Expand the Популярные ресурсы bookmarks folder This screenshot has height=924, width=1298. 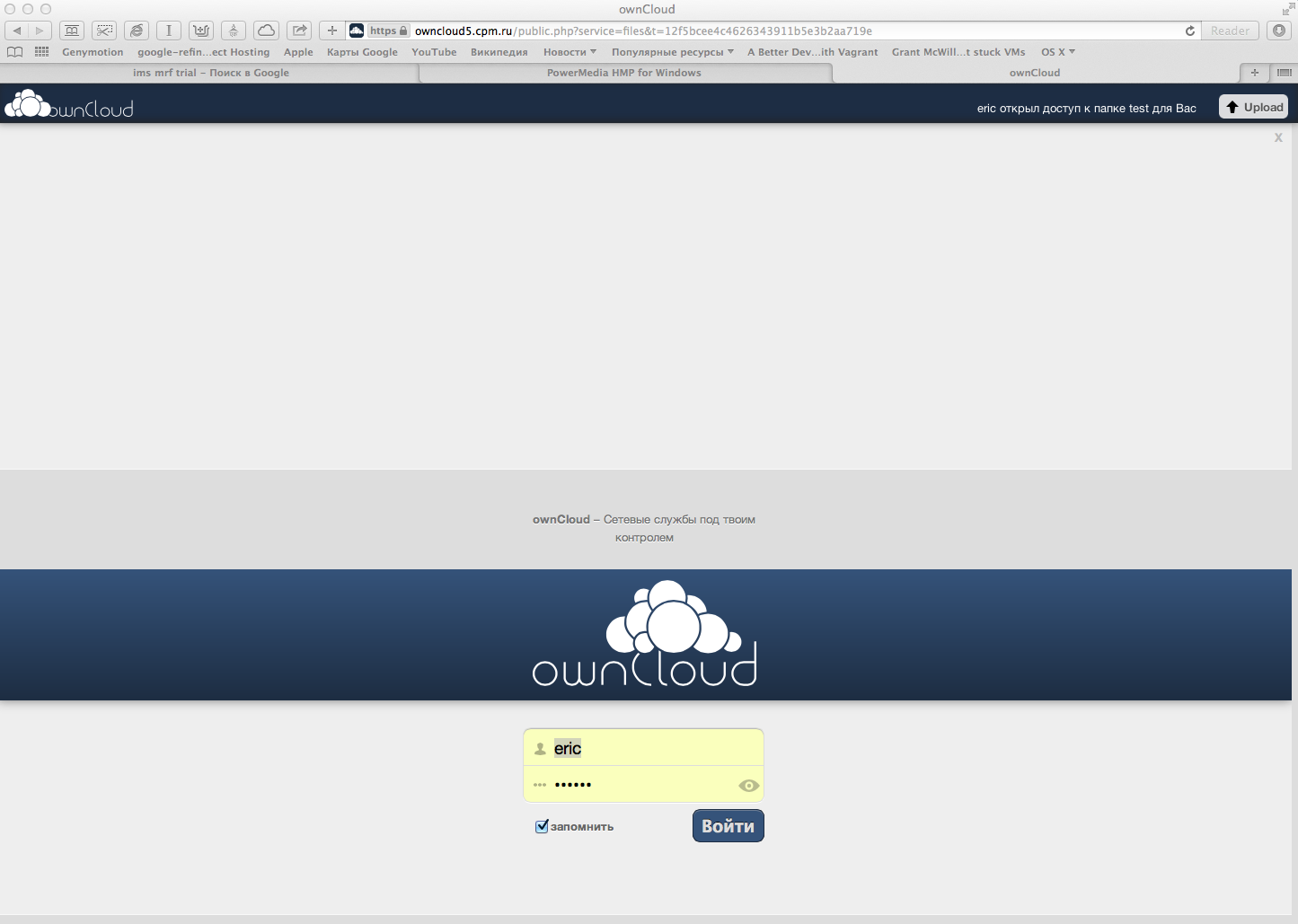[x=672, y=52]
